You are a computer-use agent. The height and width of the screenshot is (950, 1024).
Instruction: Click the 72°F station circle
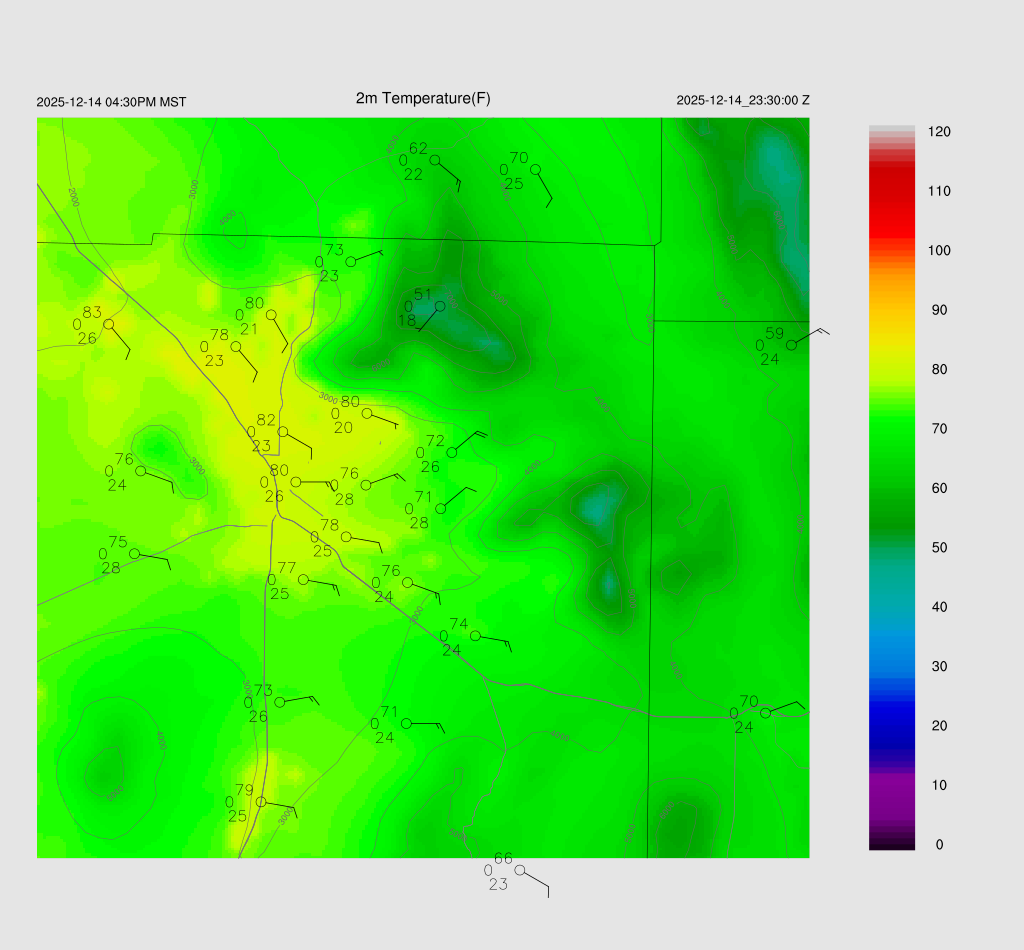tap(452, 453)
